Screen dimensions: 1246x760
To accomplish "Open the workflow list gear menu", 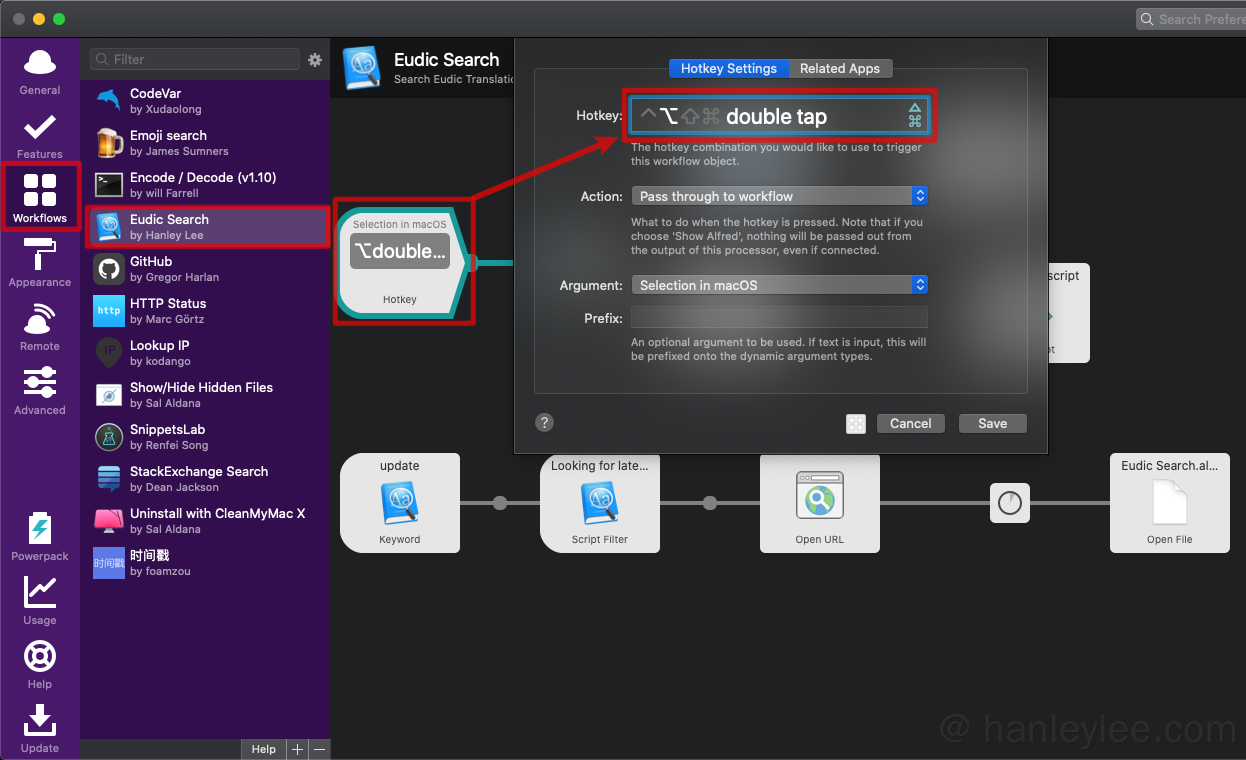I will 315,60.
